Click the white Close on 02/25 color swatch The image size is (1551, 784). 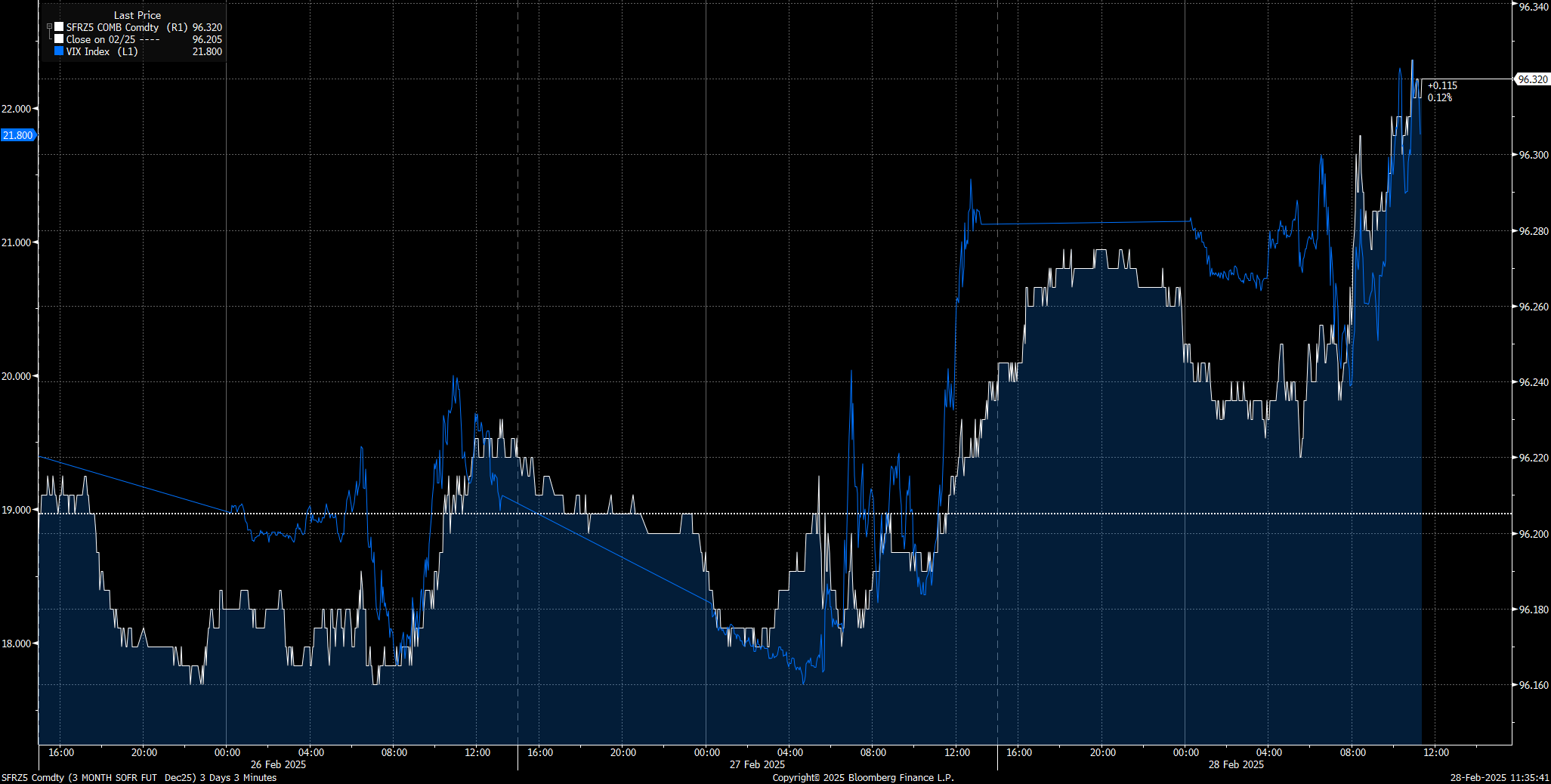pyautogui.click(x=59, y=39)
